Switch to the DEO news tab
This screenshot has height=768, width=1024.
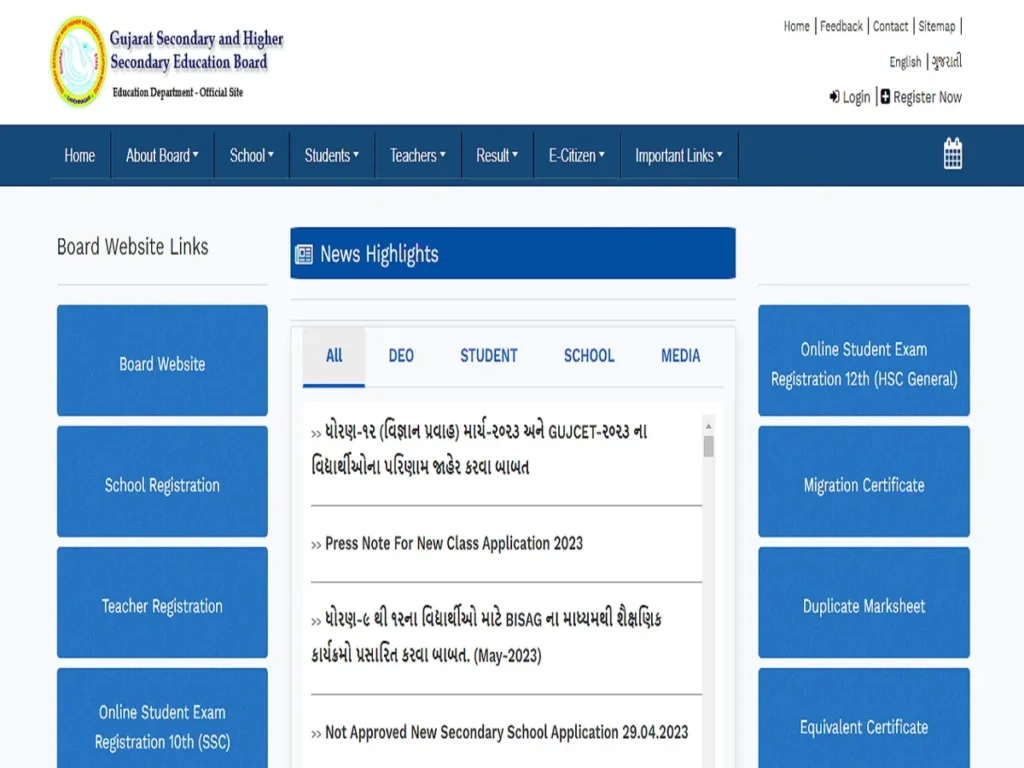click(401, 356)
